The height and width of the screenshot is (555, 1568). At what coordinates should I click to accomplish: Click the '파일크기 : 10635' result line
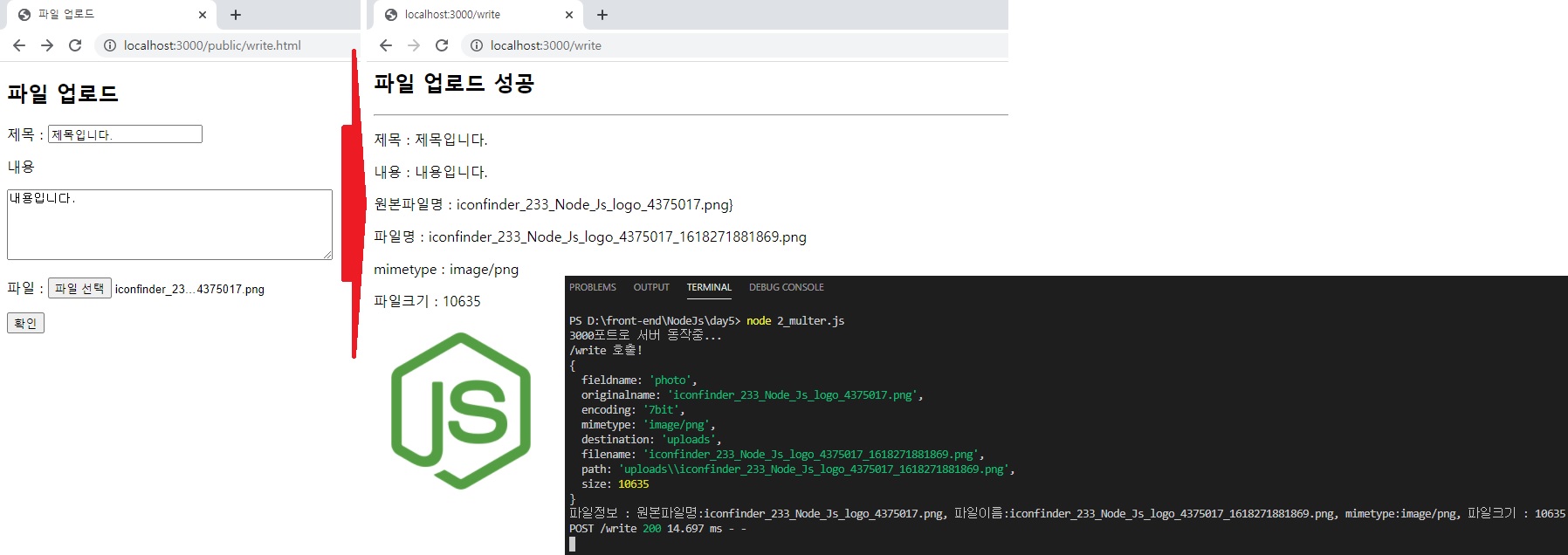point(427,301)
